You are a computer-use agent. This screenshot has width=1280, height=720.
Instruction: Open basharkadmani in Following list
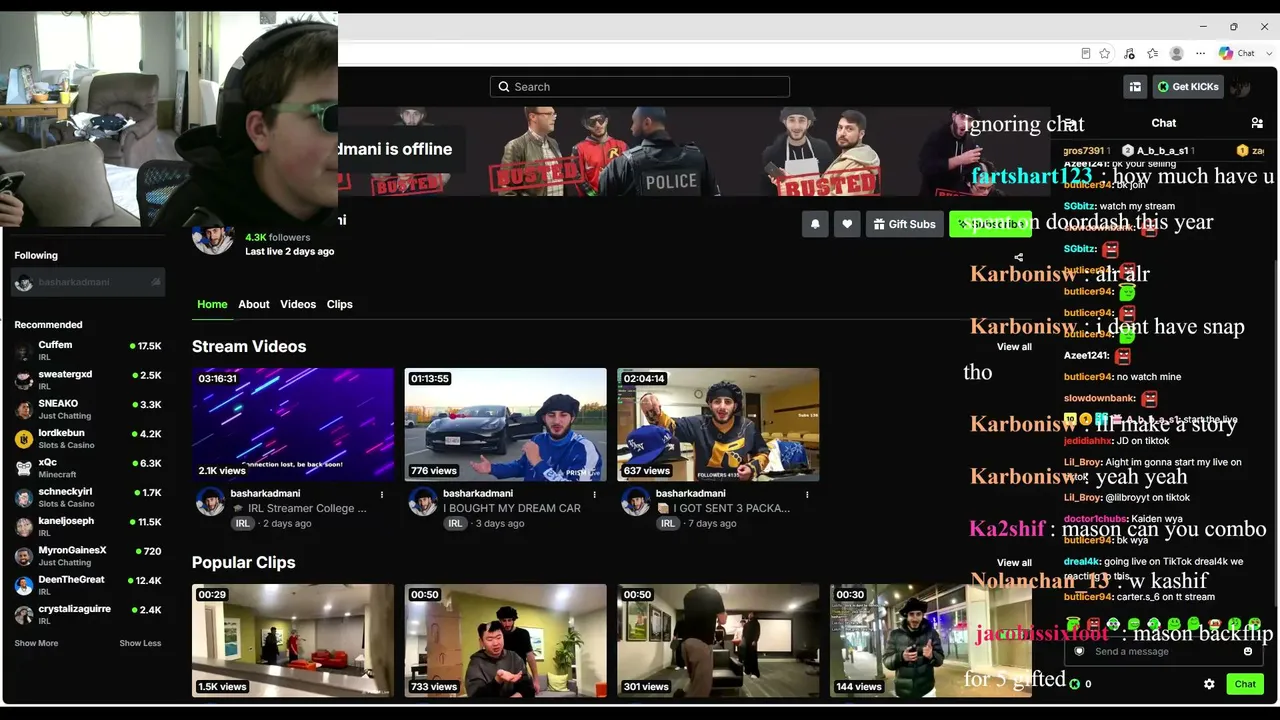pos(88,282)
